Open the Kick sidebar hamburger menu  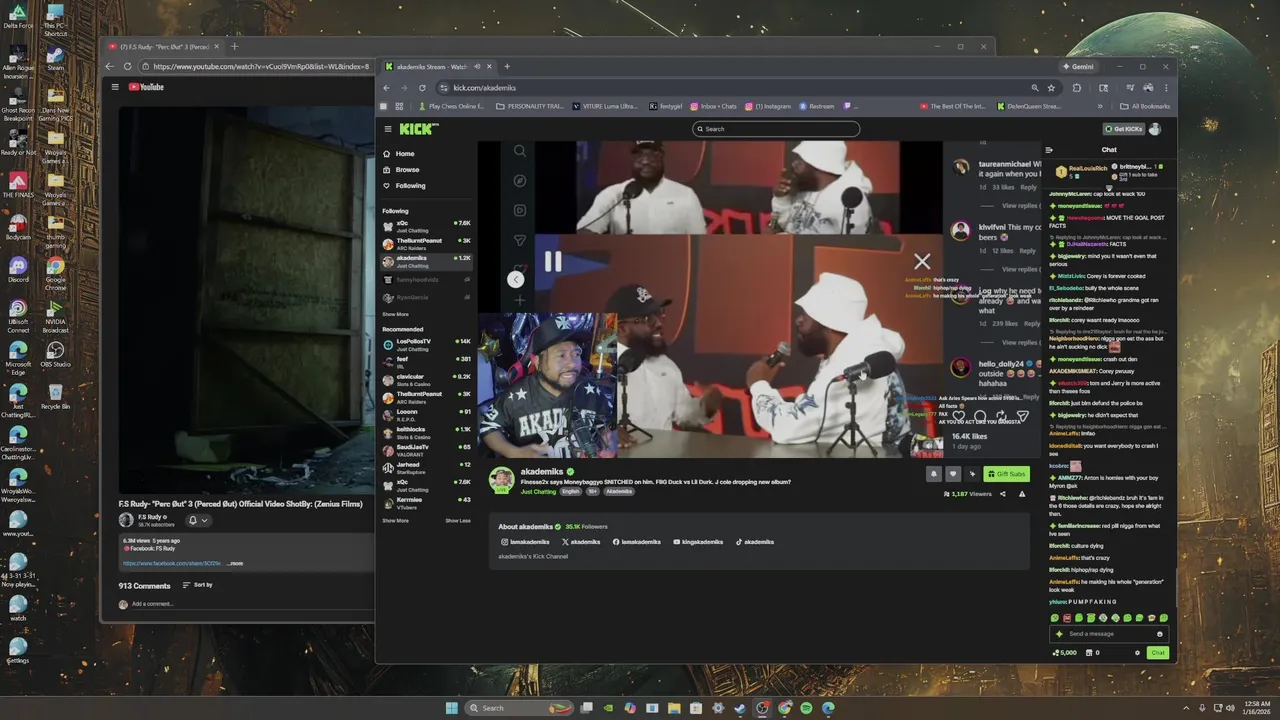click(388, 129)
